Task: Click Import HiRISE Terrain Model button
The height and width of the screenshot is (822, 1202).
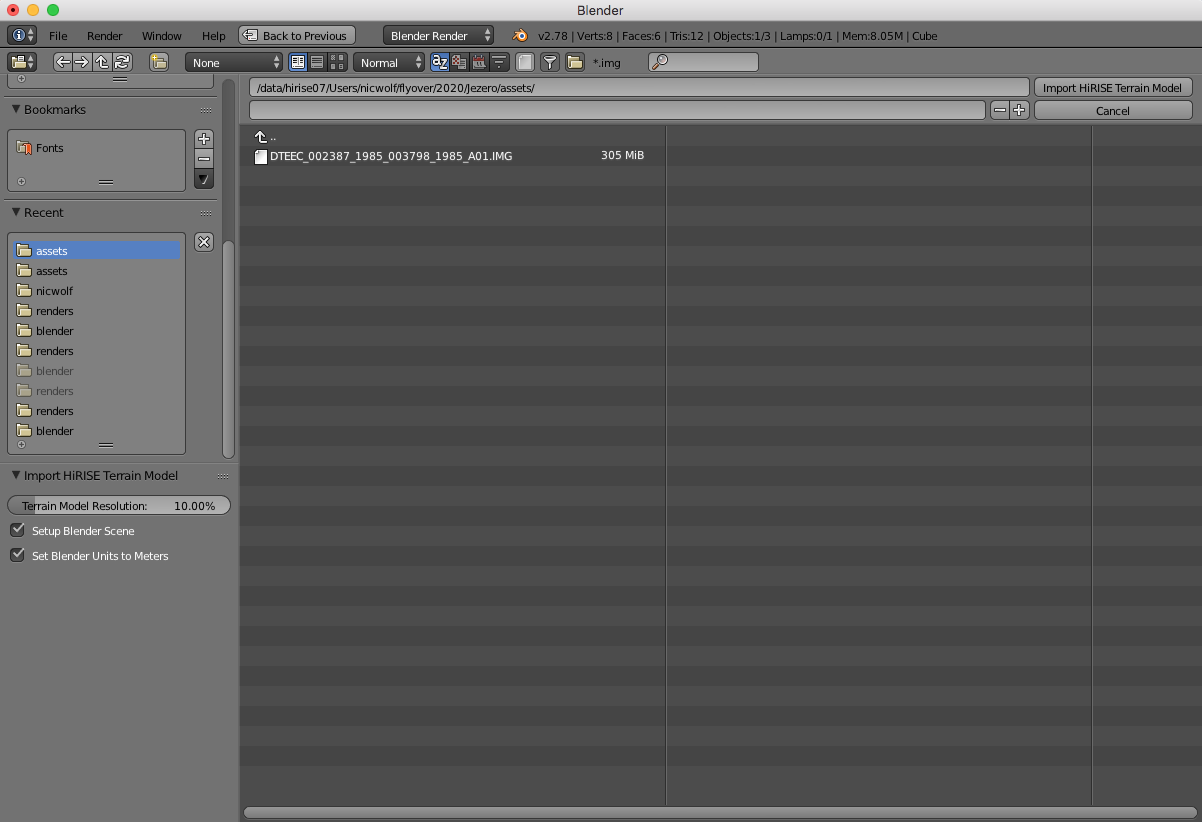Action: point(1112,87)
